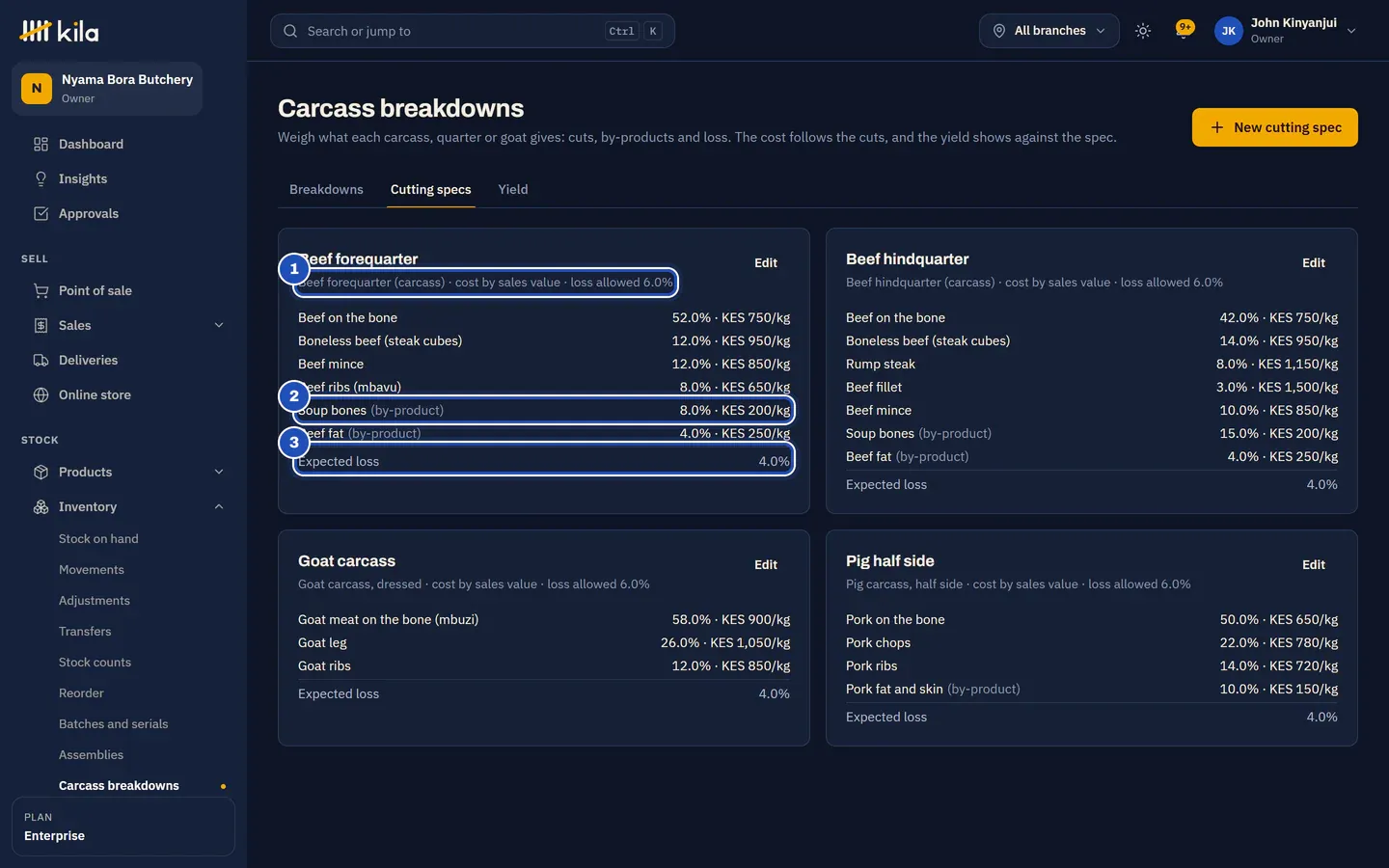The image size is (1389, 868).
Task: Open Transfers under Inventory
Action: click(x=85, y=632)
